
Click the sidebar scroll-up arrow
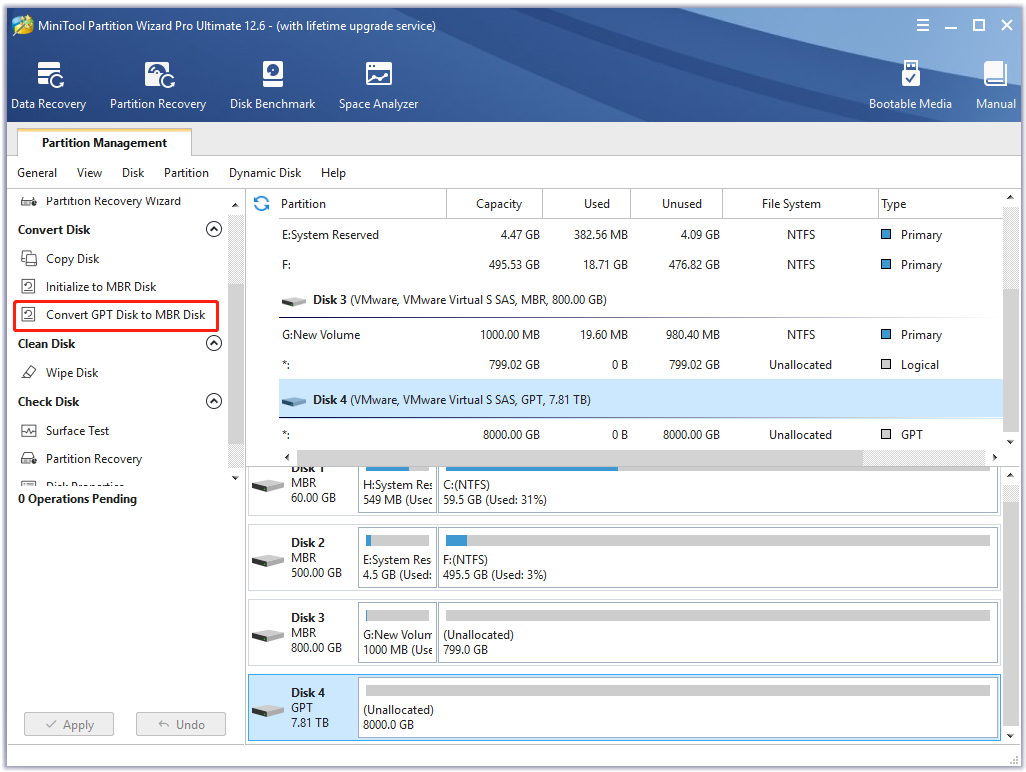click(236, 205)
